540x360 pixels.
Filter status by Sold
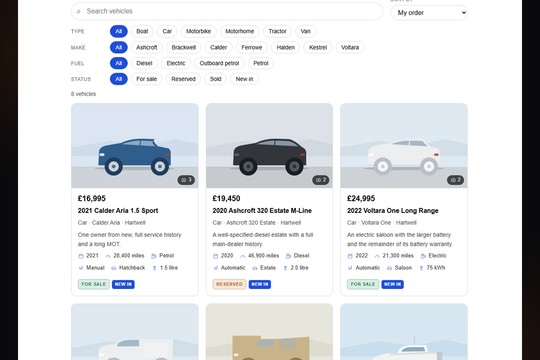[216, 79]
